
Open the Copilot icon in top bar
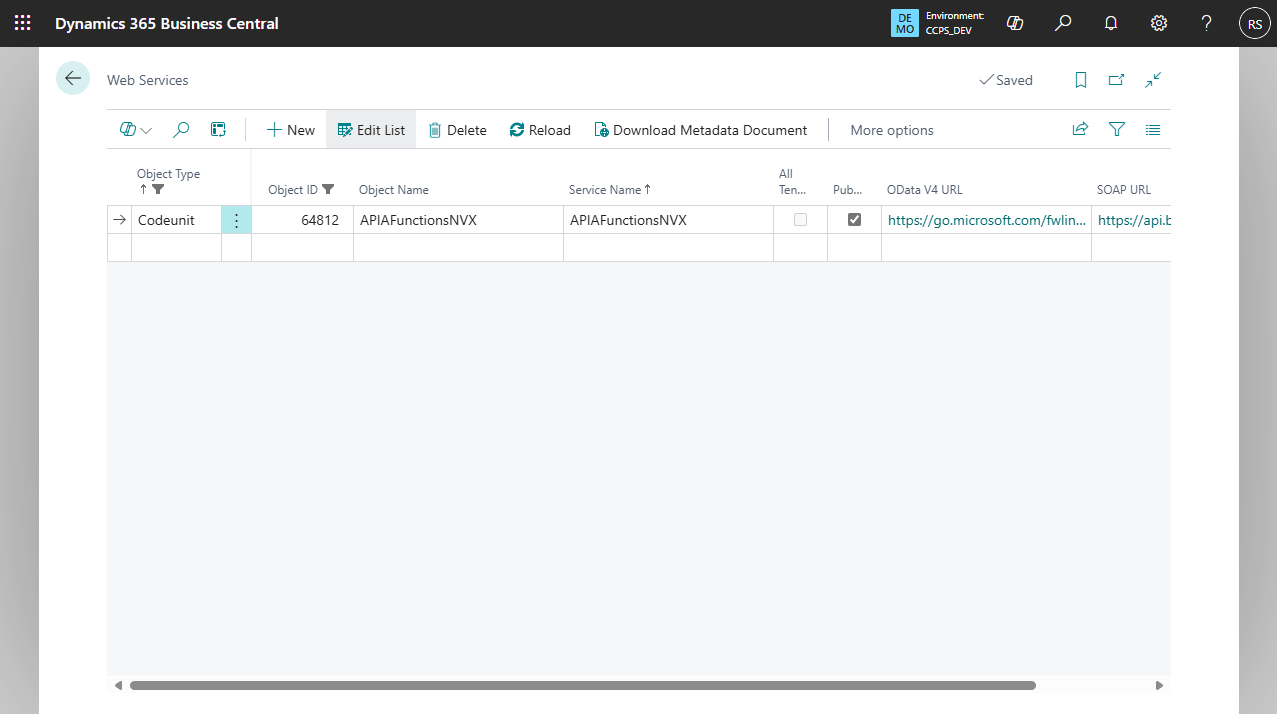(1015, 23)
